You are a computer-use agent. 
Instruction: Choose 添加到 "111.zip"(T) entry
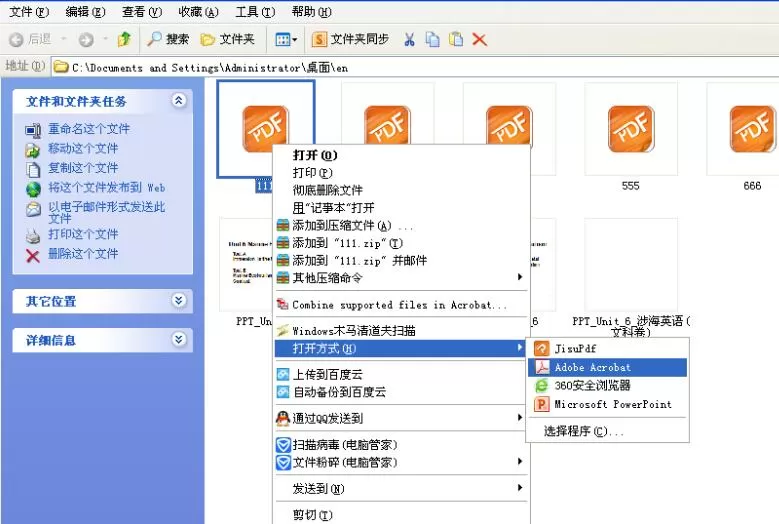tap(401, 243)
